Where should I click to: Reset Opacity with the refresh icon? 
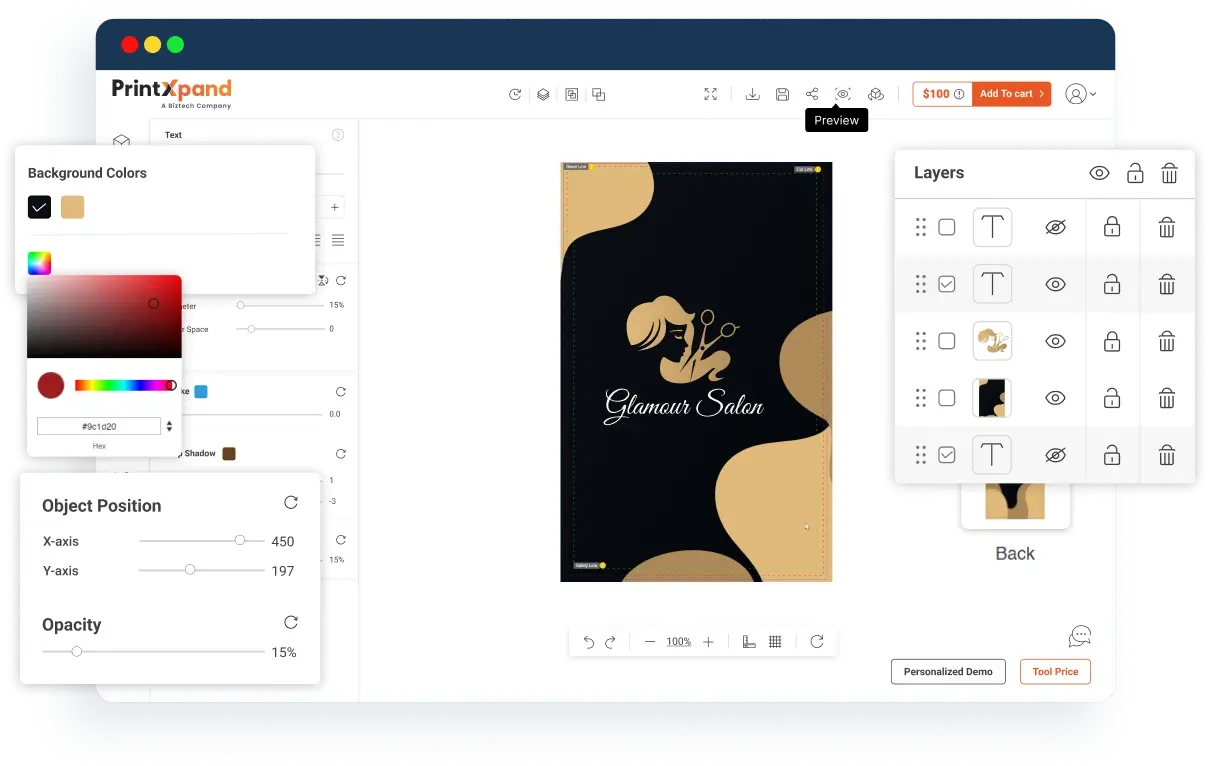pos(291,622)
